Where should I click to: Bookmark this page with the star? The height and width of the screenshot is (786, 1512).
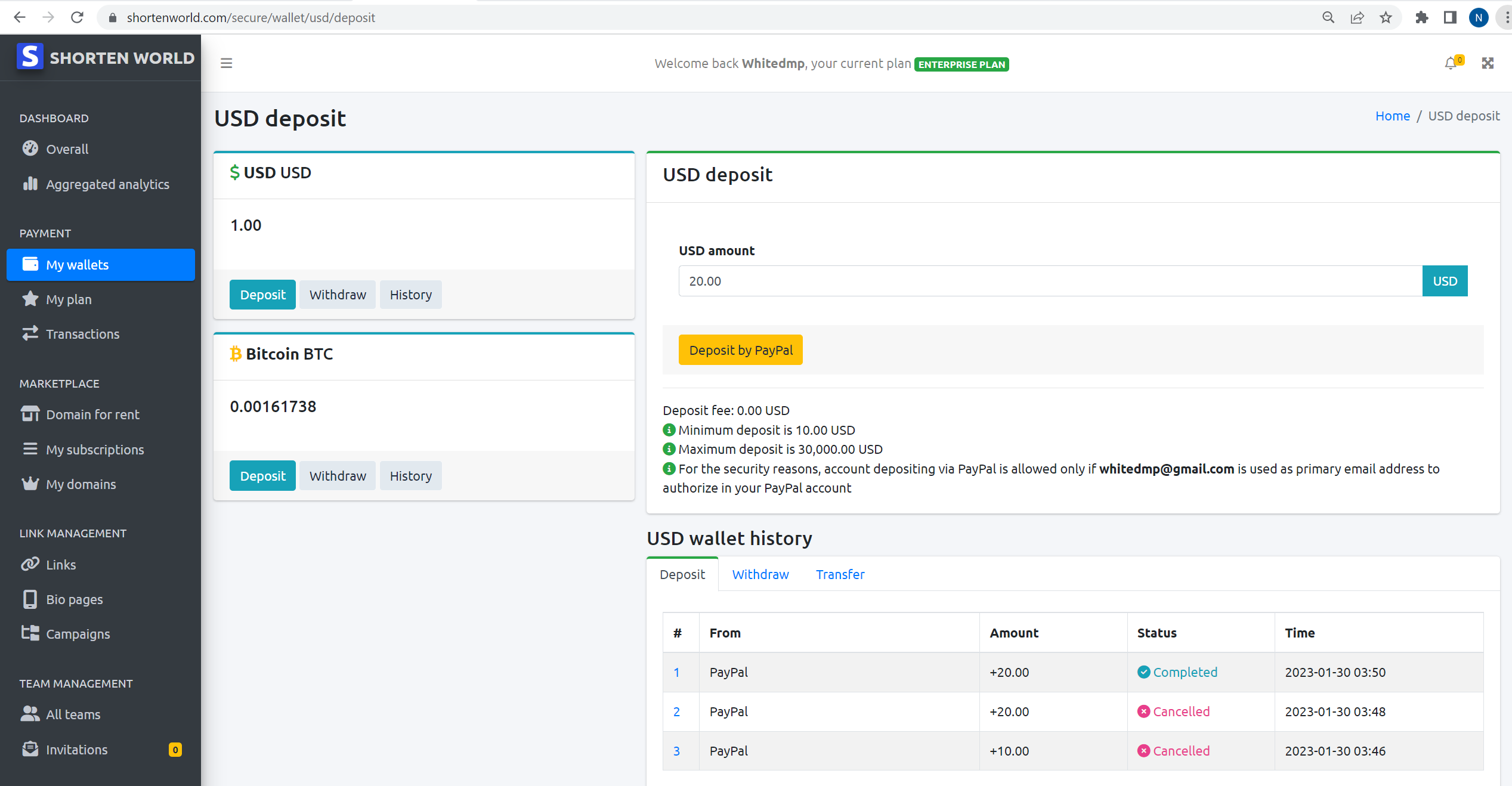point(1386,17)
